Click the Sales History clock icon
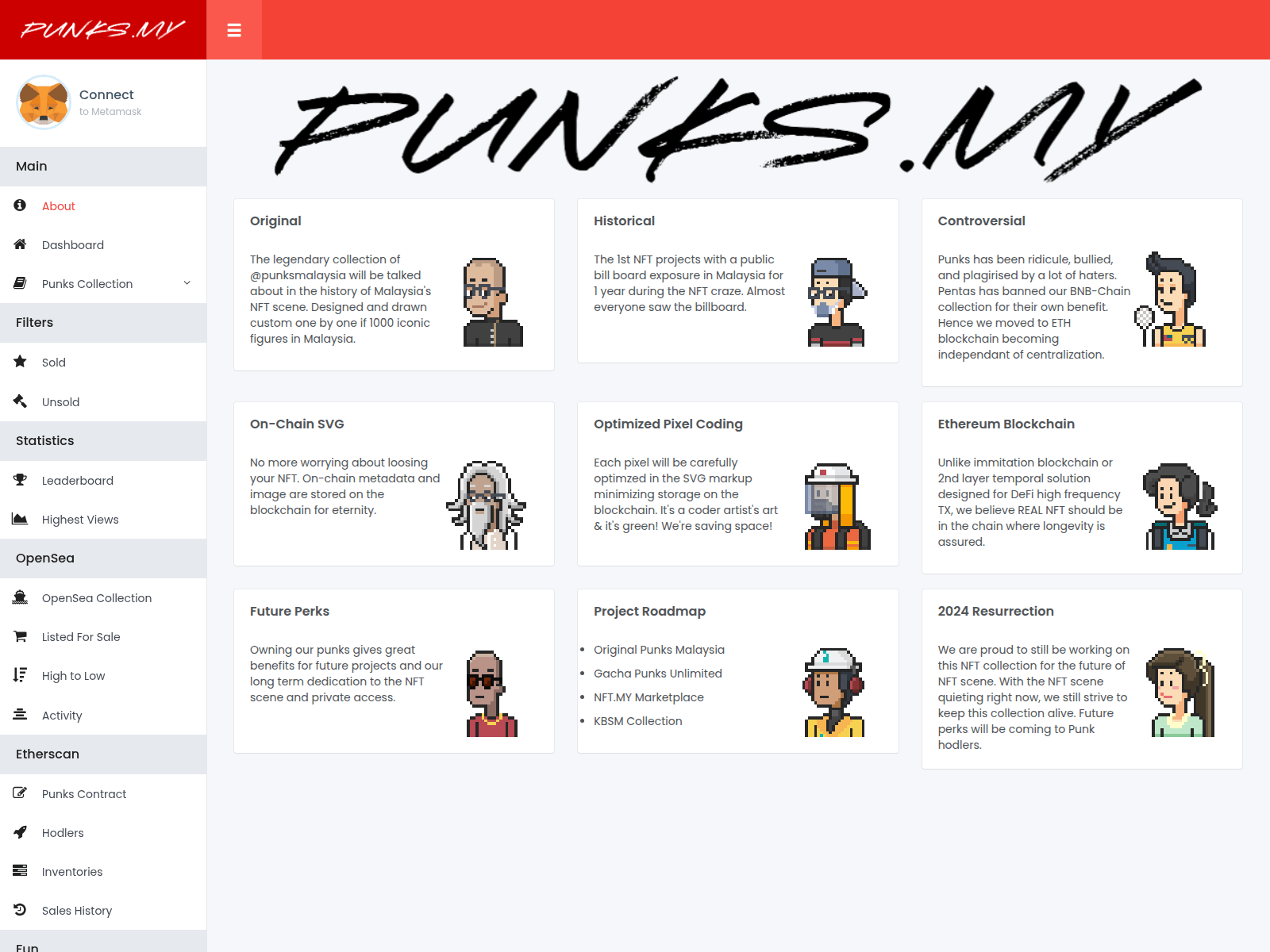Screen dimensions: 1270x952 (x=20, y=910)
